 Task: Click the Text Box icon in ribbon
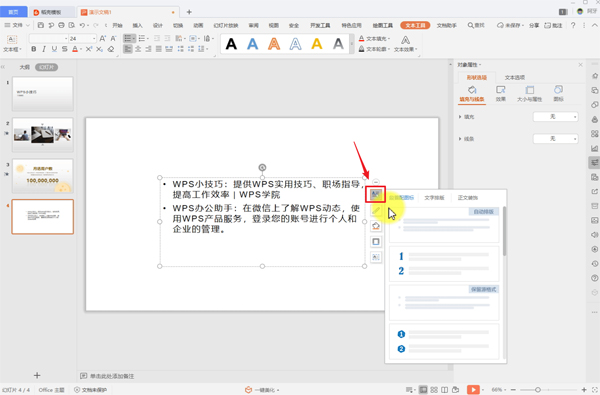tap(12, 39)
